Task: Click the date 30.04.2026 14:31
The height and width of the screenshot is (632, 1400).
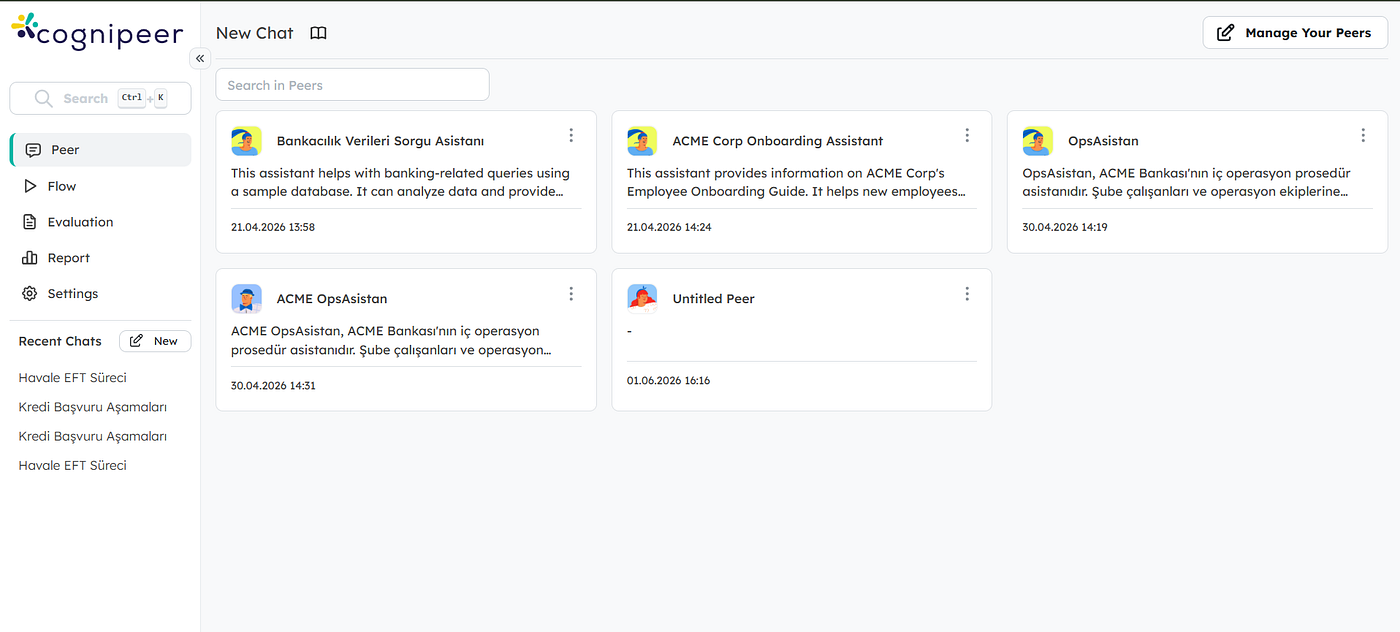Action: 273,385
